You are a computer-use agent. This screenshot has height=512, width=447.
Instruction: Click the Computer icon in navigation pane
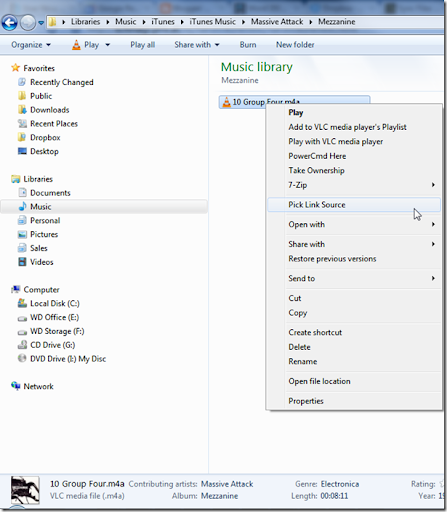(x=15, y=289)
